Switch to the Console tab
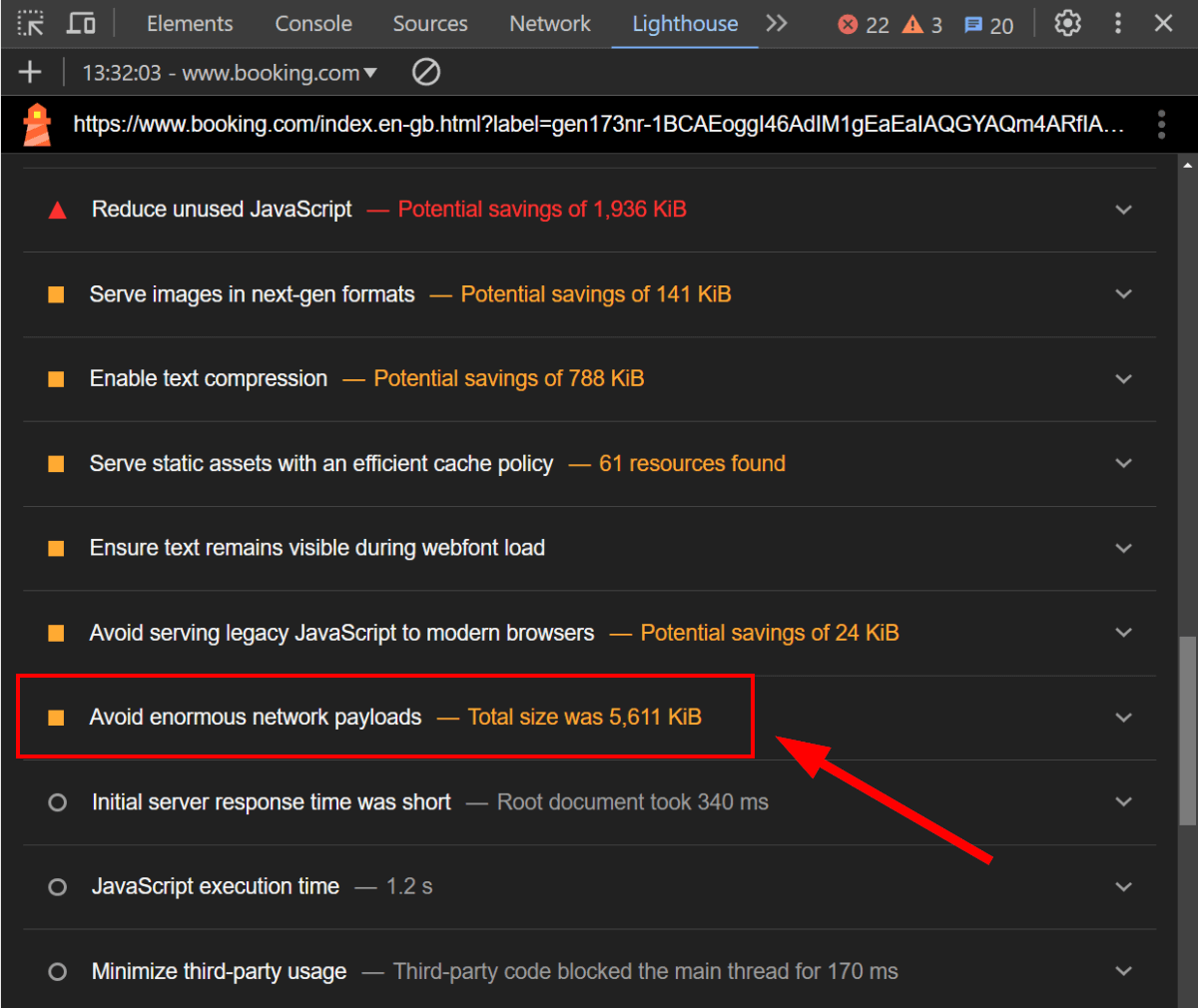 click(313, 24)
